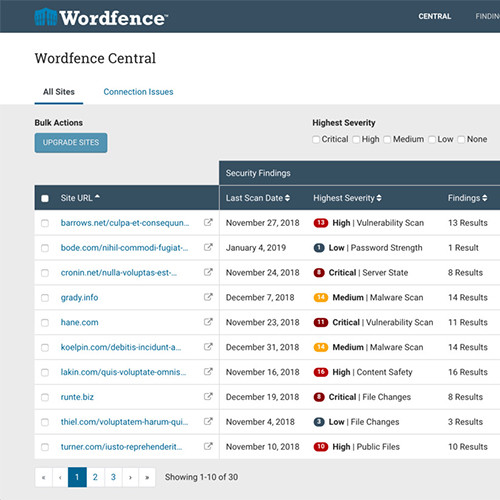Click the dark red 11 severity badge
500x500 pixels.
pyautogui.click(x=321, y=322)
